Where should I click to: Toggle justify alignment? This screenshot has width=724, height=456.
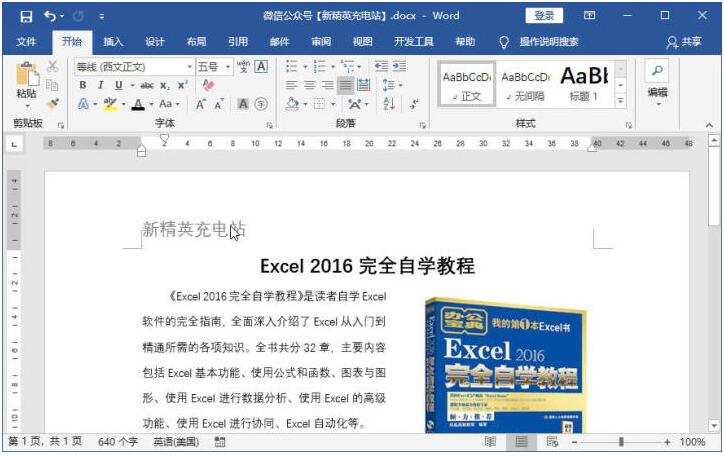345,85
